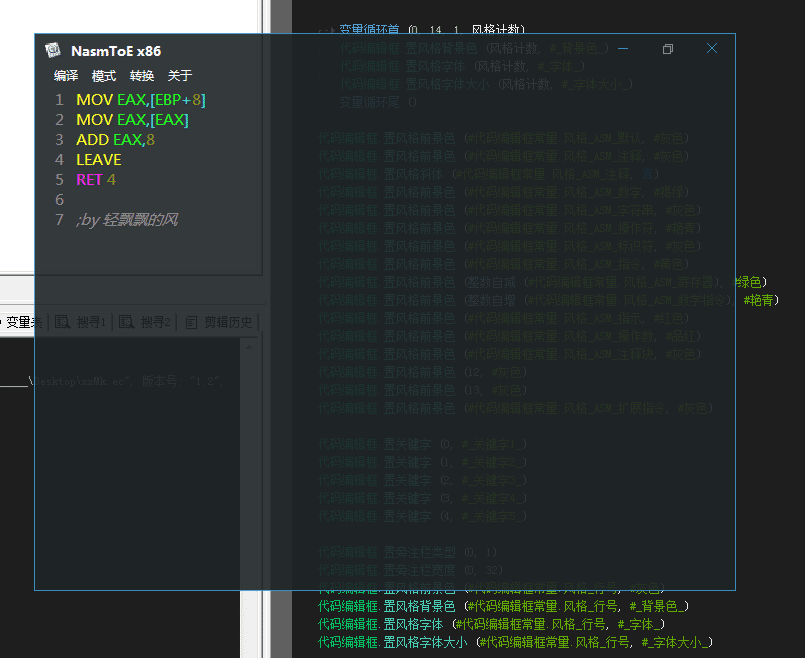Viewport: 805px width, 658px height.
Task: Place cursor on the LEAVE instruction
Action: [x=98, y=160]
